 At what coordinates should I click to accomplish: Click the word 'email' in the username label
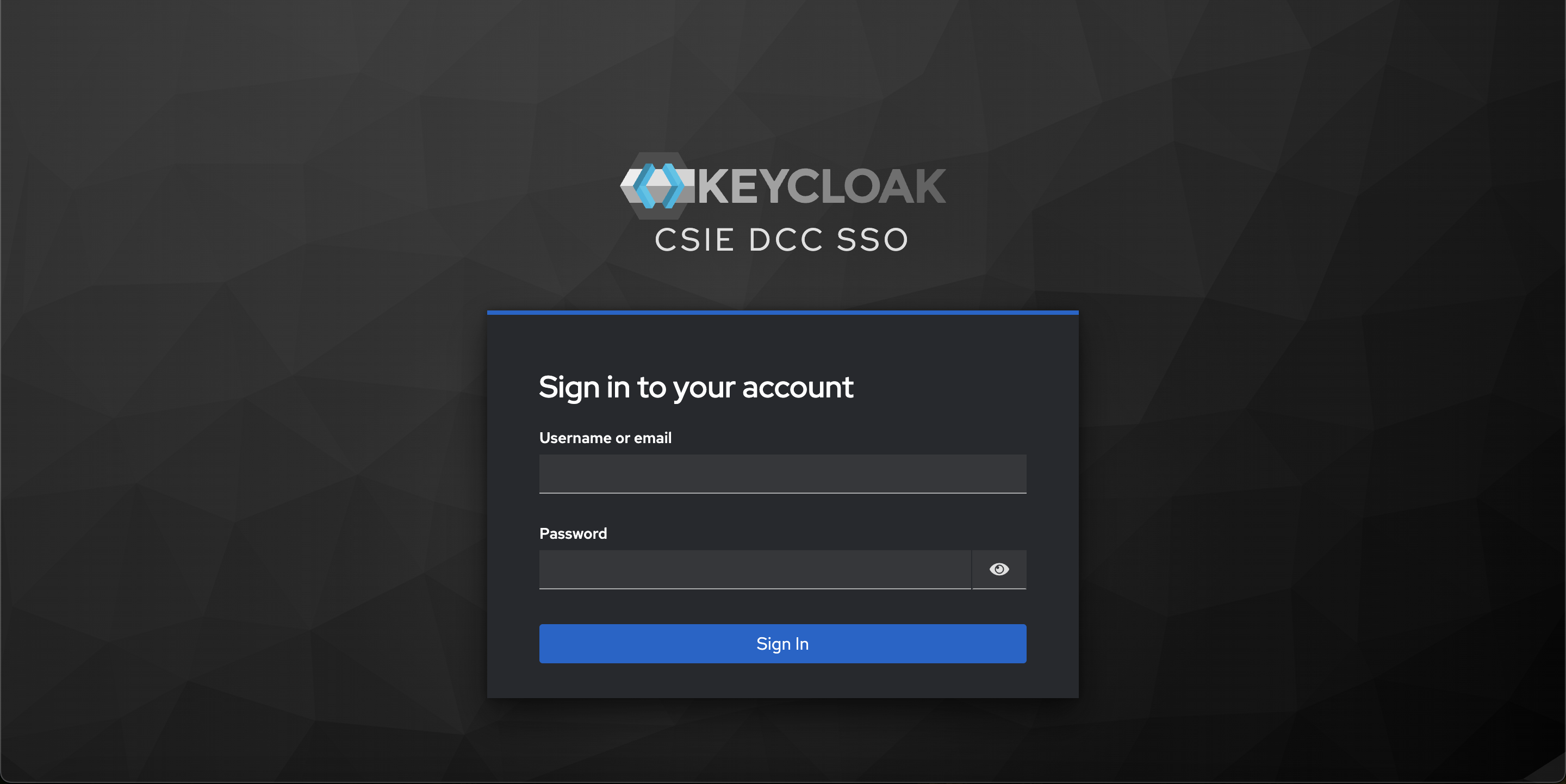tap(653, 438)
